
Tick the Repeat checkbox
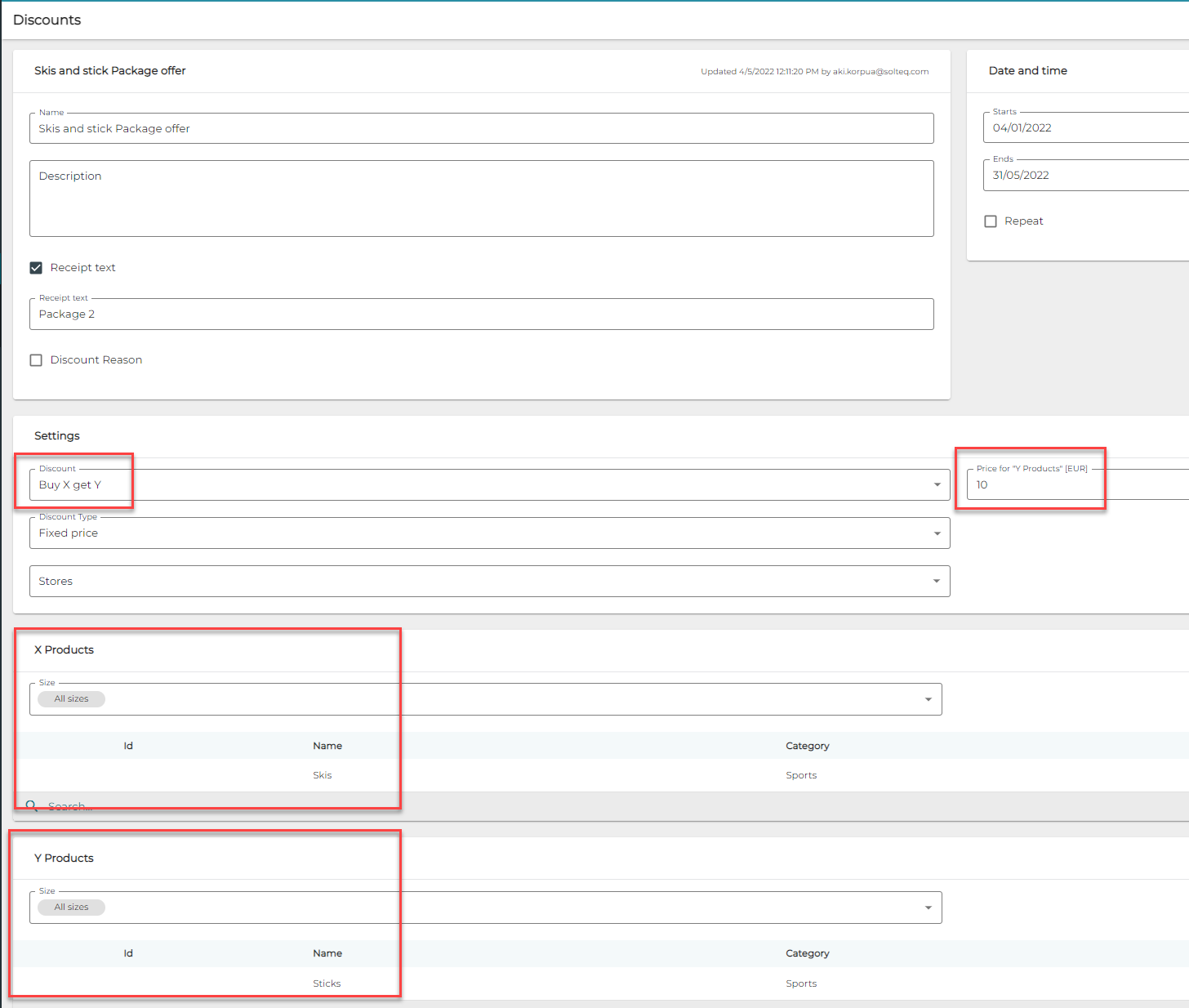point(991,221)
